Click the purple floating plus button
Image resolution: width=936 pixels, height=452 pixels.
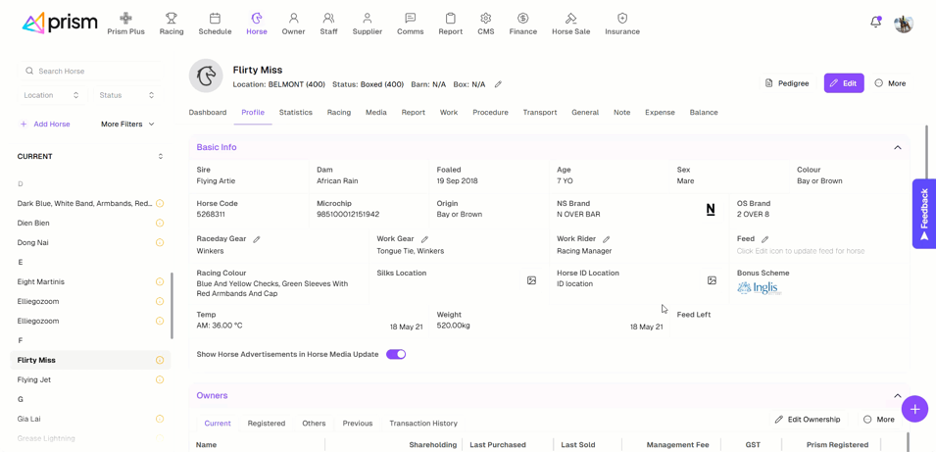[x=914, y=408]
